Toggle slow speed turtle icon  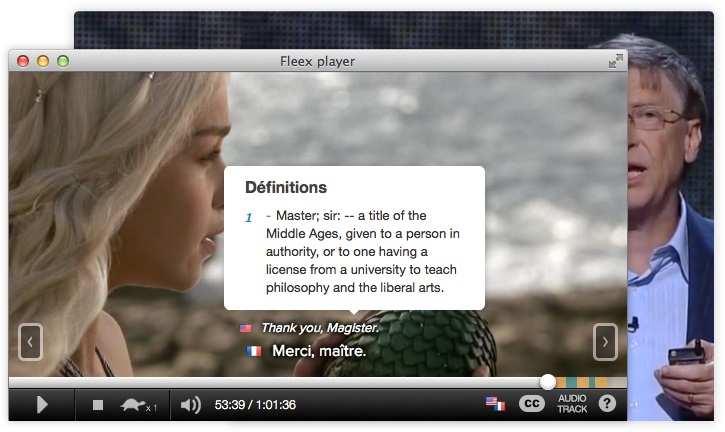point(138,405)
